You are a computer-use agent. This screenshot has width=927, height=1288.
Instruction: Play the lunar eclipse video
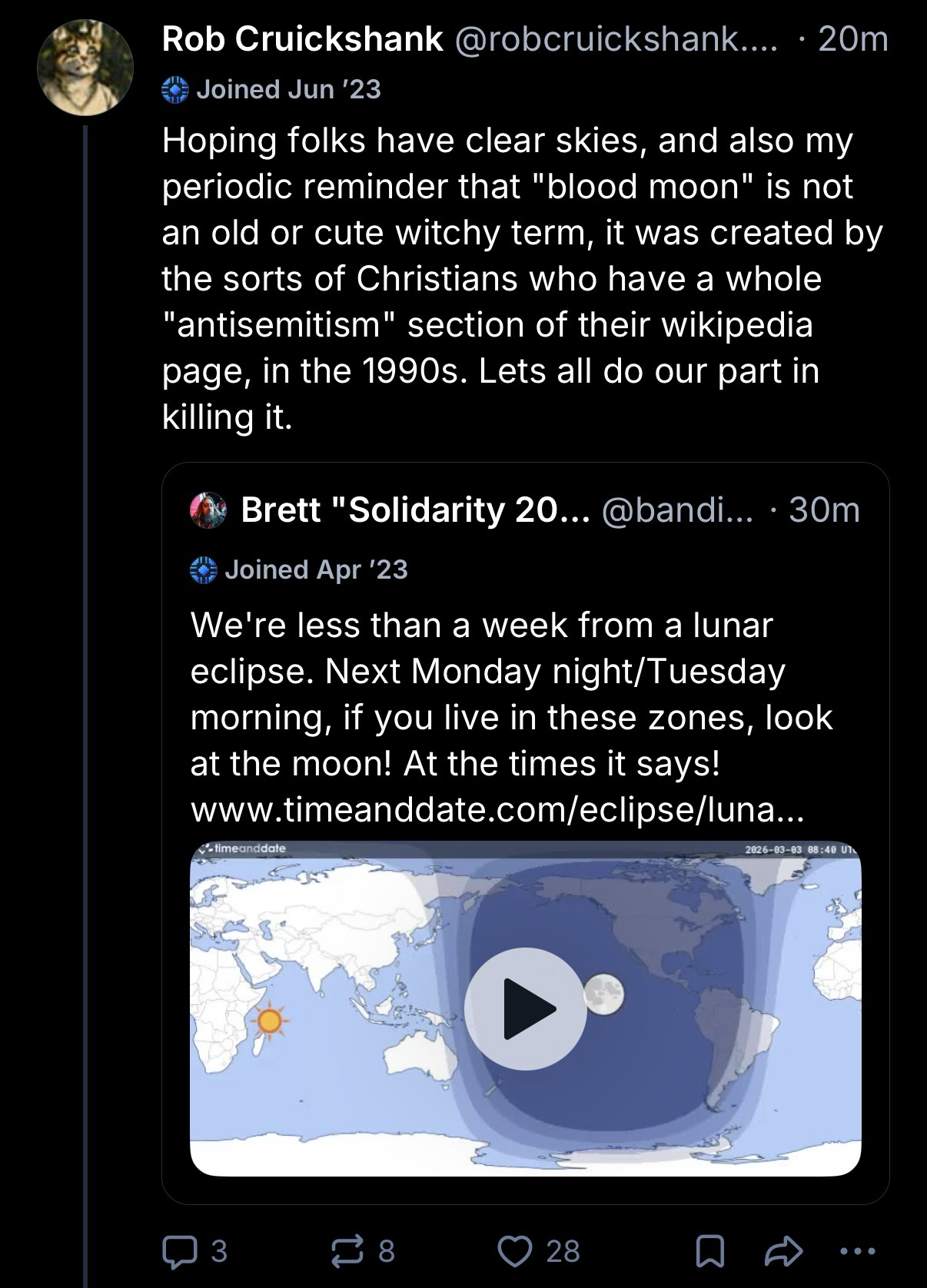526,1008
